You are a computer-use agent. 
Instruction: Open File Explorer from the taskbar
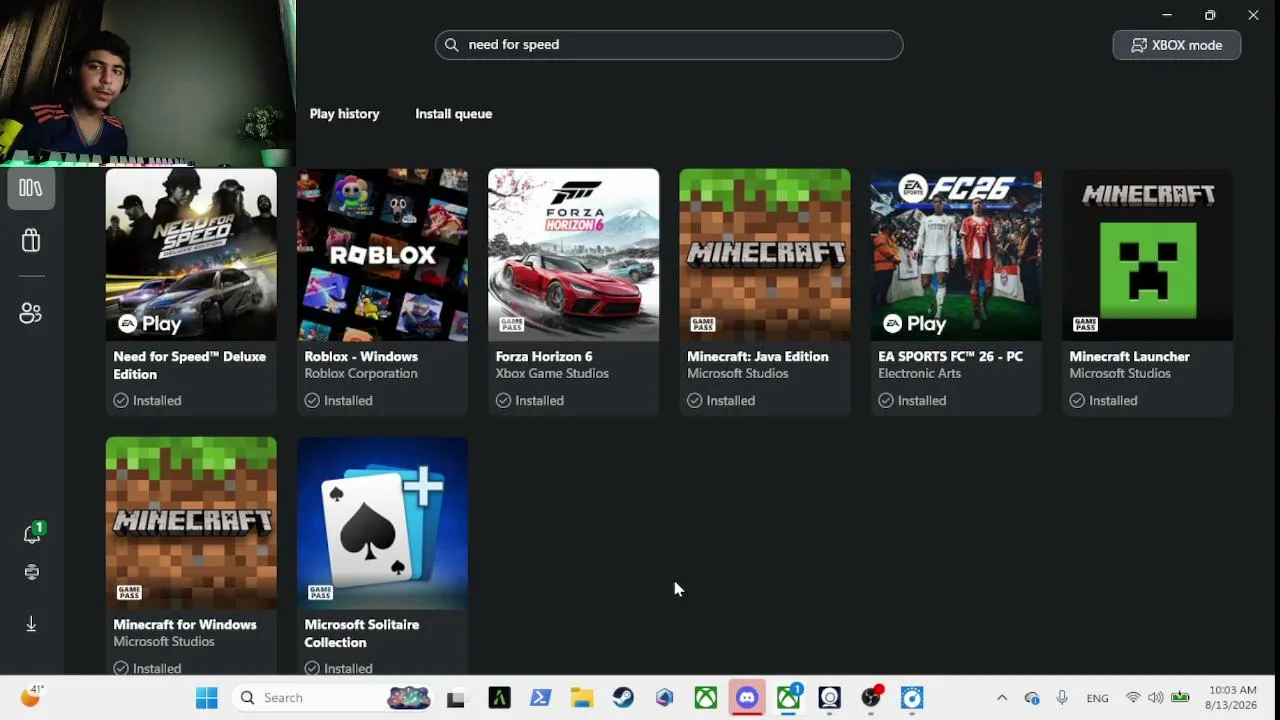tap(582, 698)
